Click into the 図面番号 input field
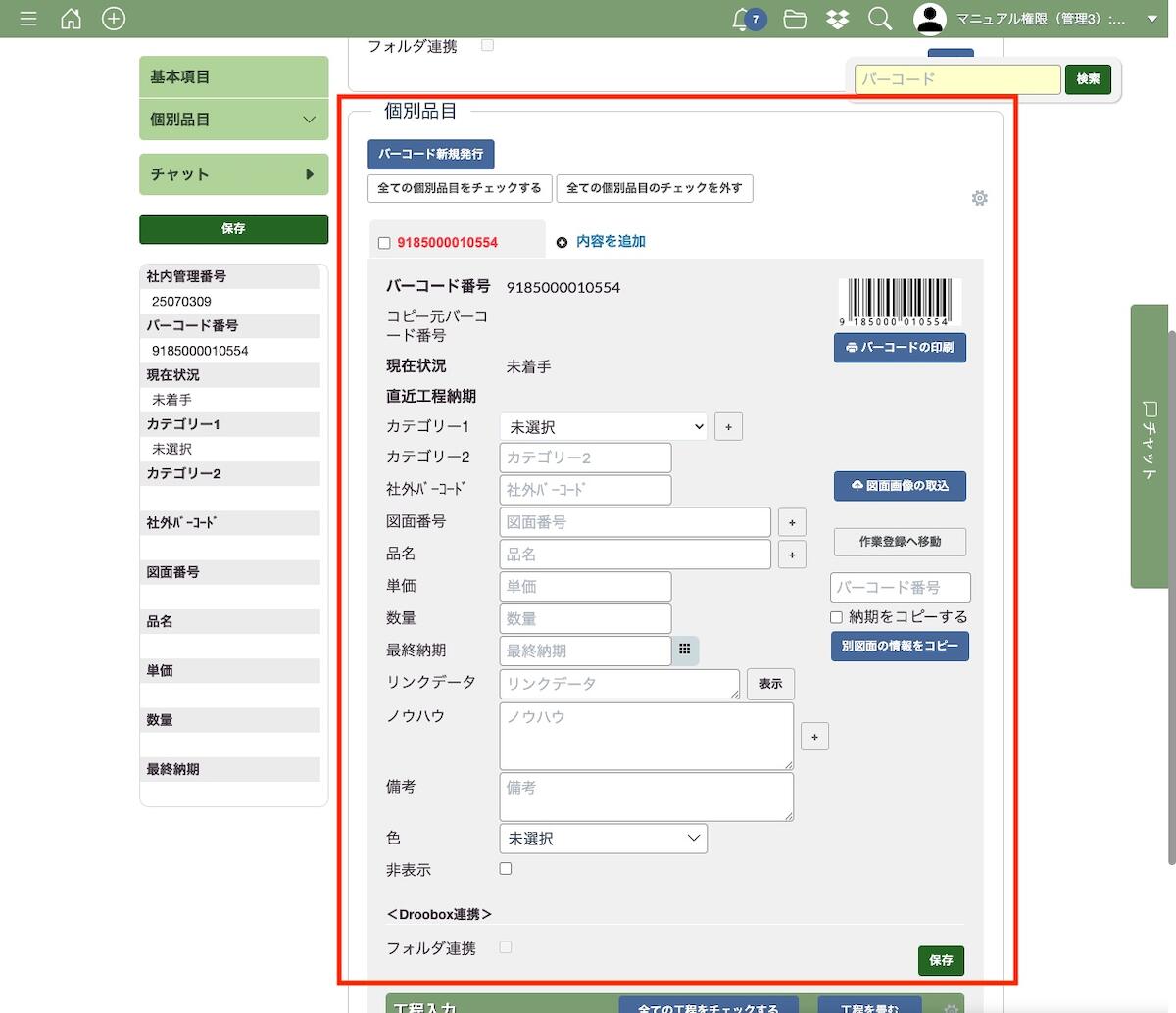Screen dimensions: 1176x1013 [x=634, y=522]
